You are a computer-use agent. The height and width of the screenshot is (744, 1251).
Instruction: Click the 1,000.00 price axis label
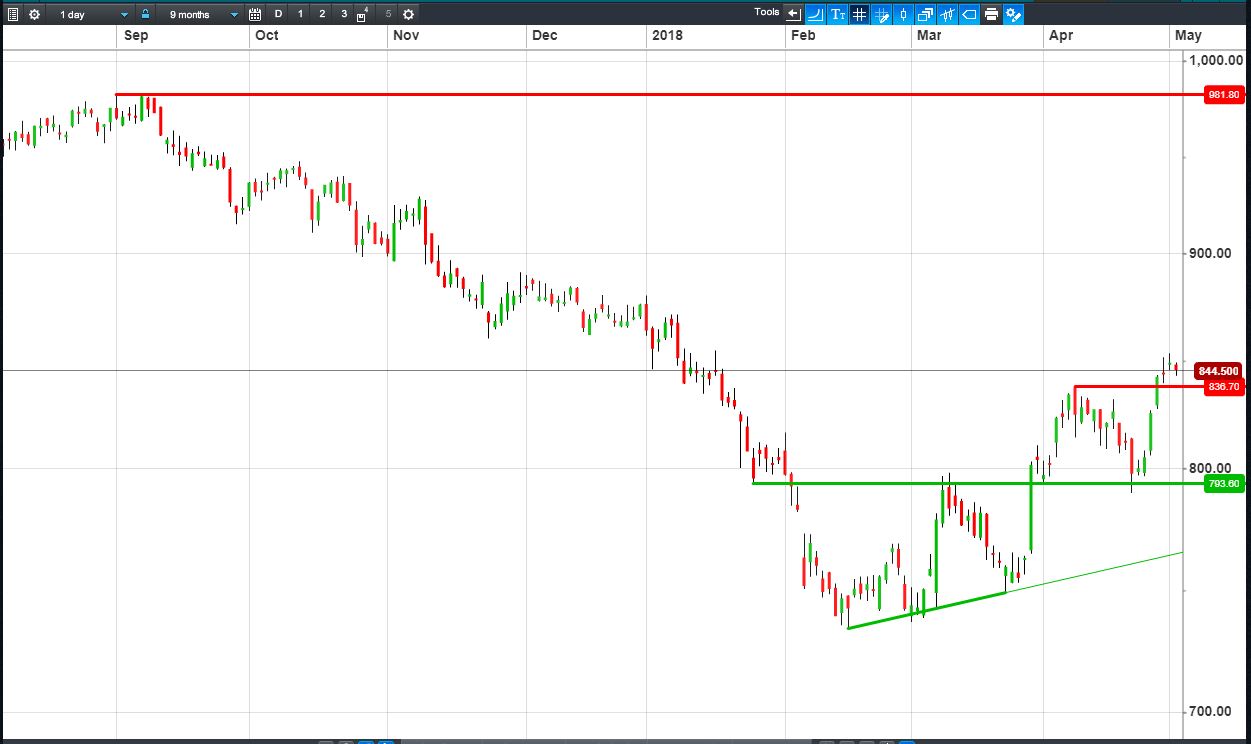click(1215, 60)
